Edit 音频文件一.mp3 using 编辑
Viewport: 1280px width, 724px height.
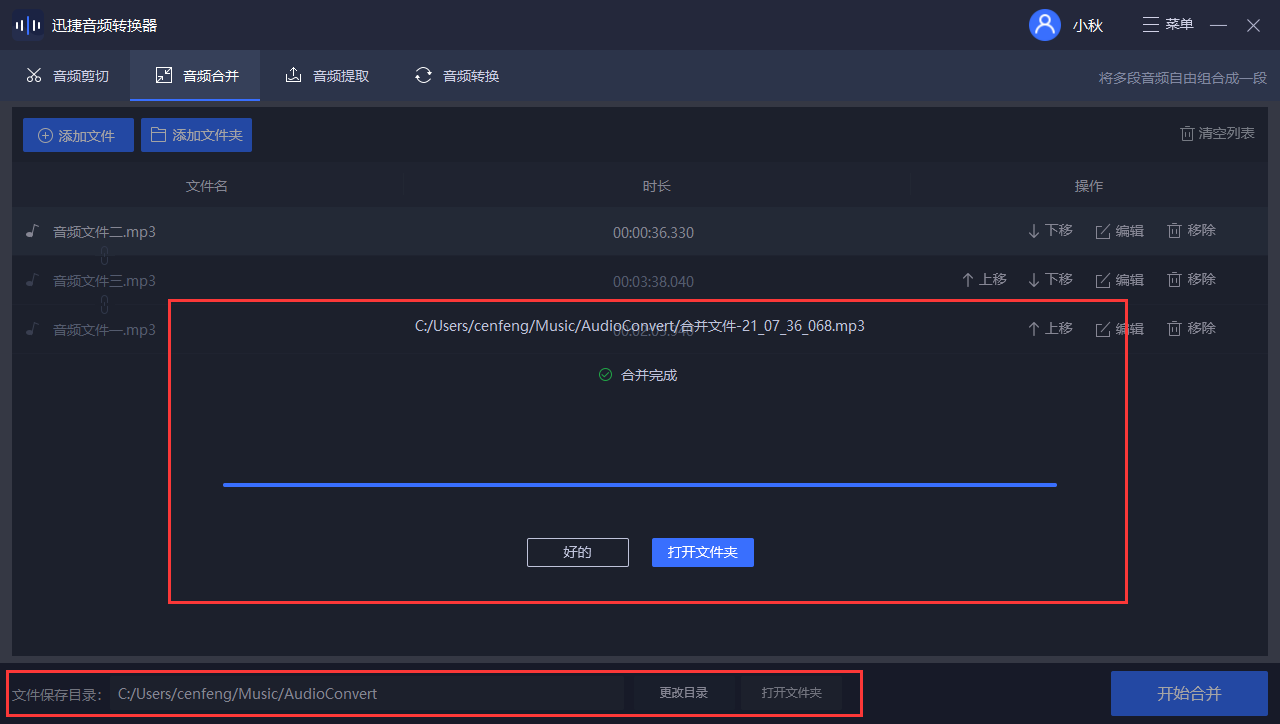coord(1120,329)
